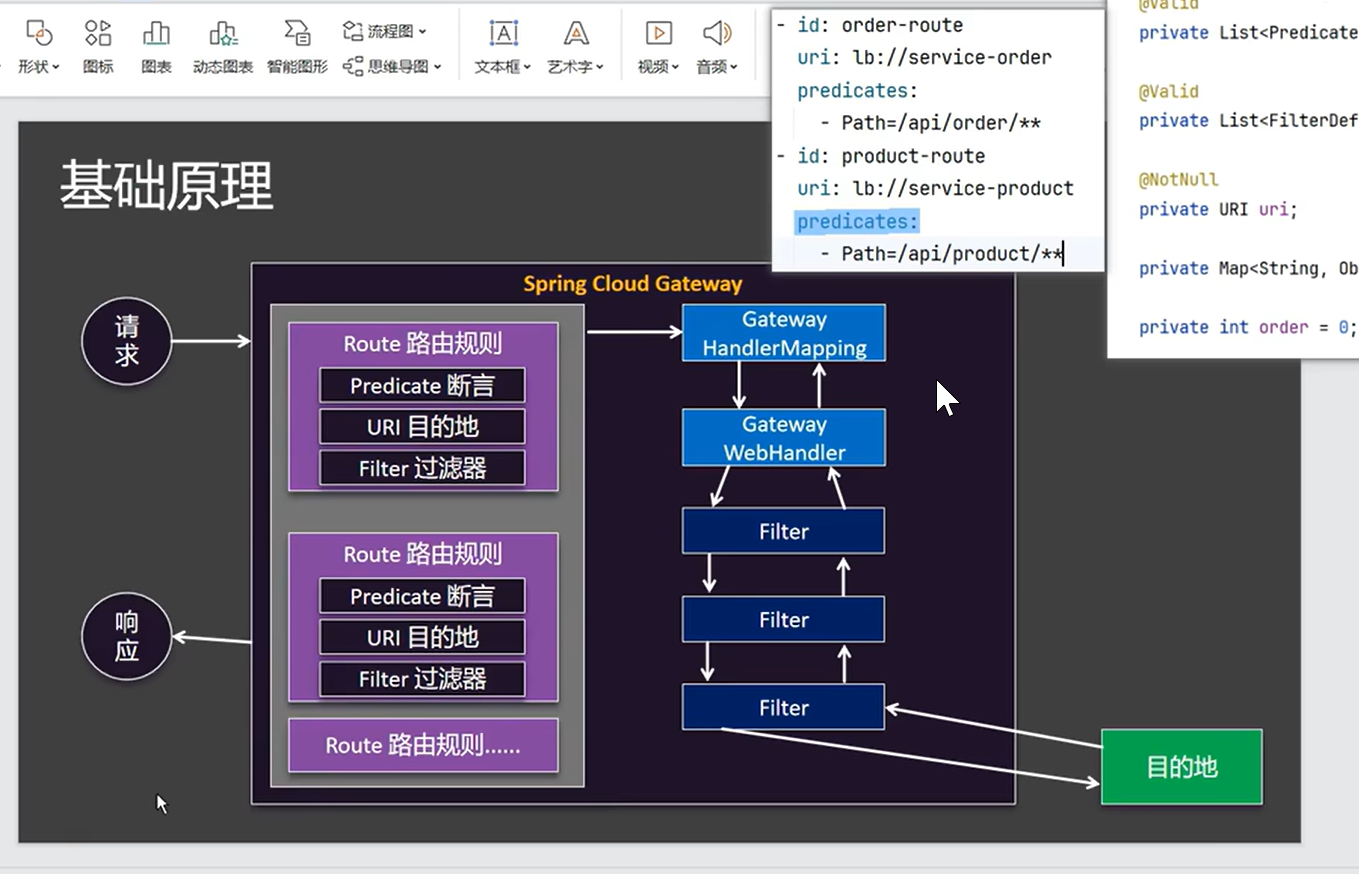Select Filter 过滤器 in the upper Route box
Screen dimensions: 1359x874
click(422, 468)
